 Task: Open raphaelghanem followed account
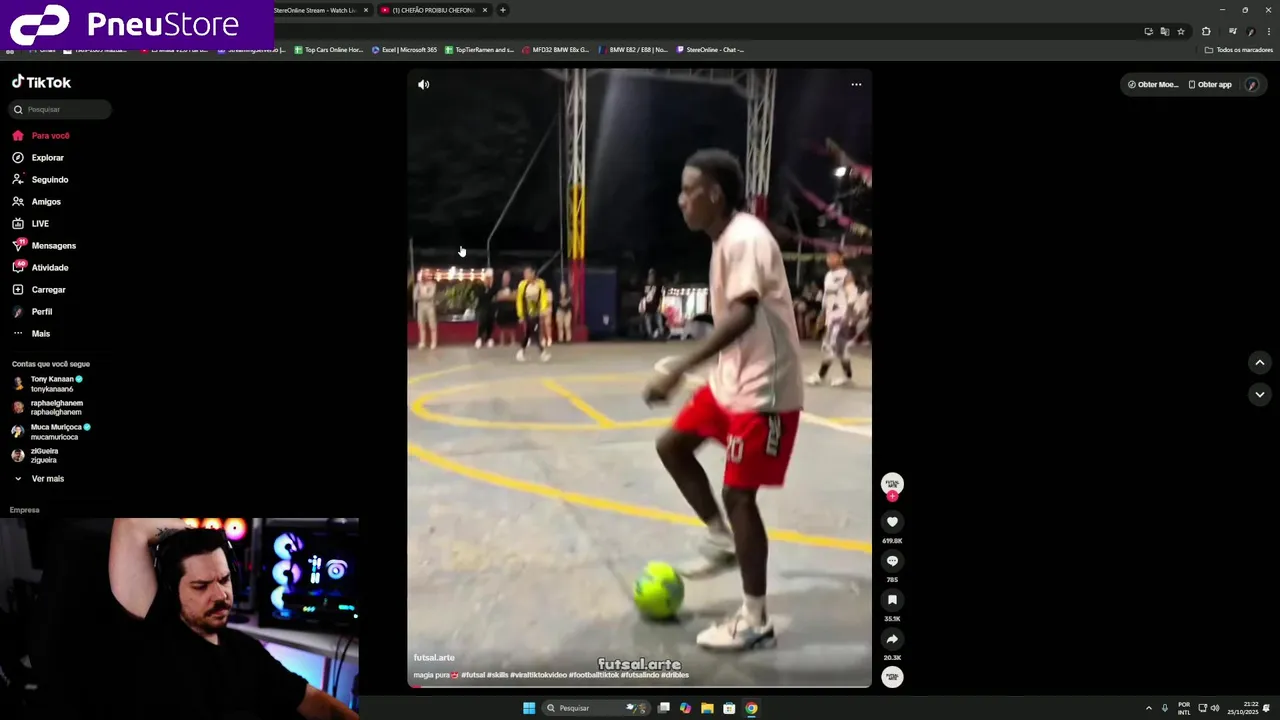pyautogui.click(x=48, y=407)
